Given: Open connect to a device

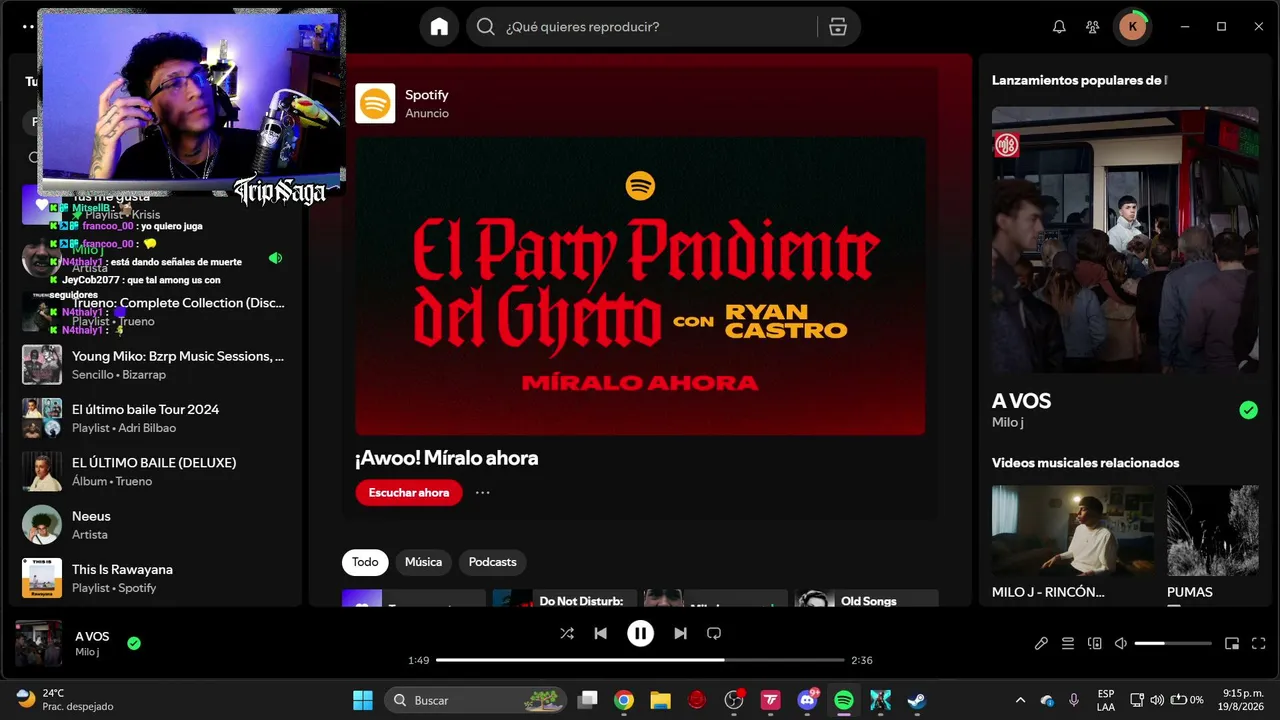Looking at the screenshot, I should pos(1095,643).
